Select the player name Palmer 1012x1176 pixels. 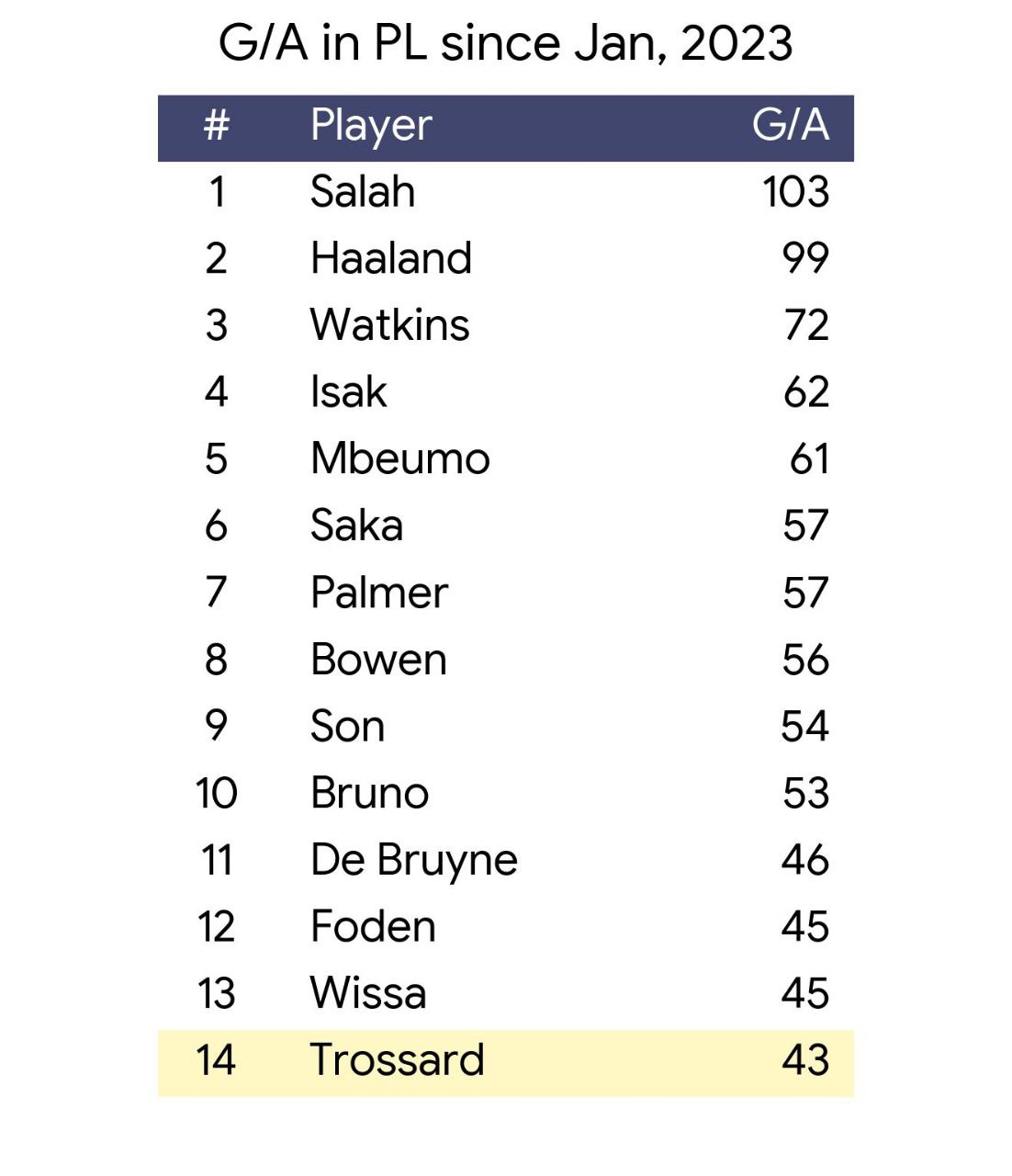pos(379,593)
